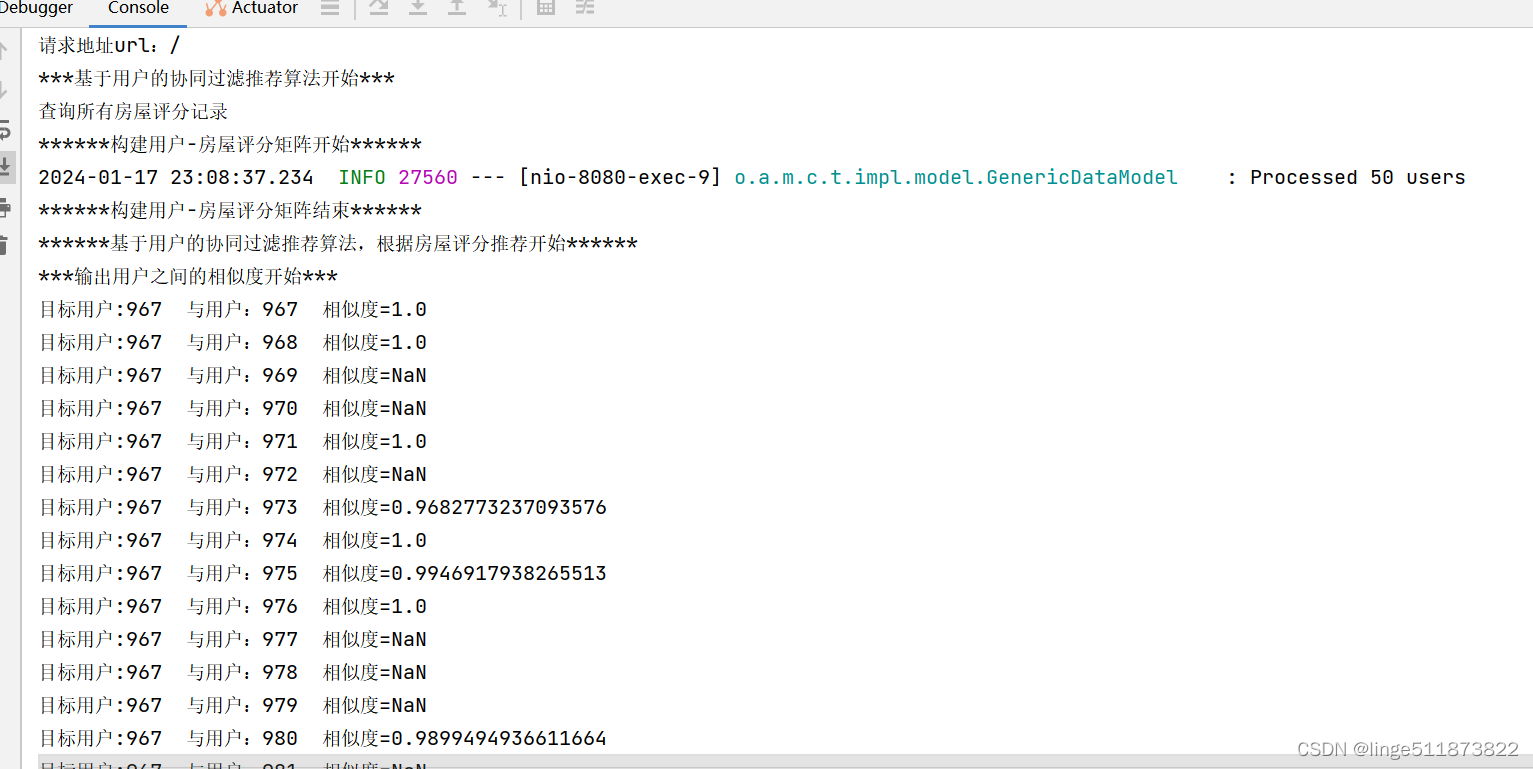1533x769 pixels.
Task: Click the NaN value for user 969
Action: tap(409, 376)
